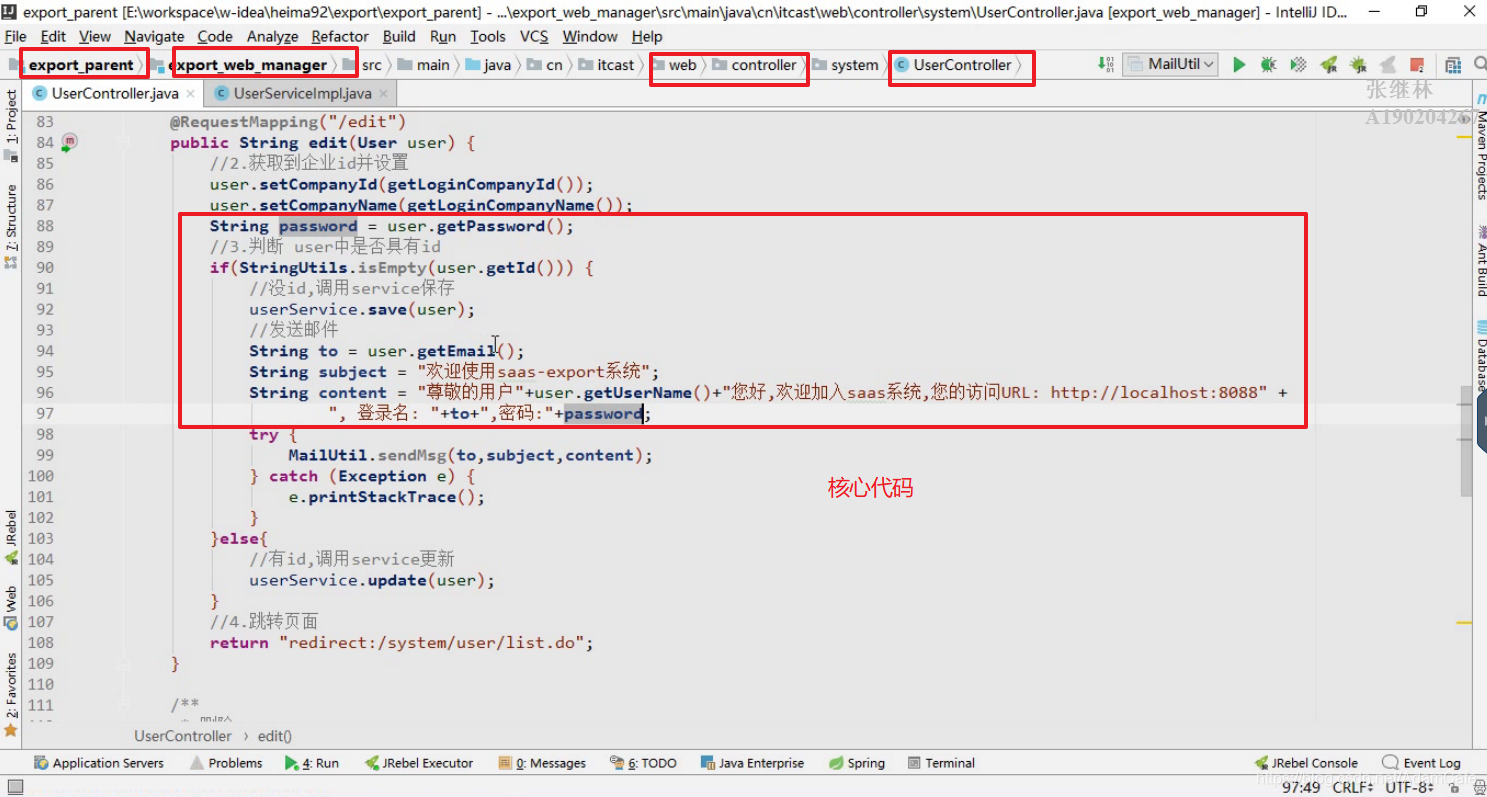Run with coverage icon

click(x=1298, y=65)
